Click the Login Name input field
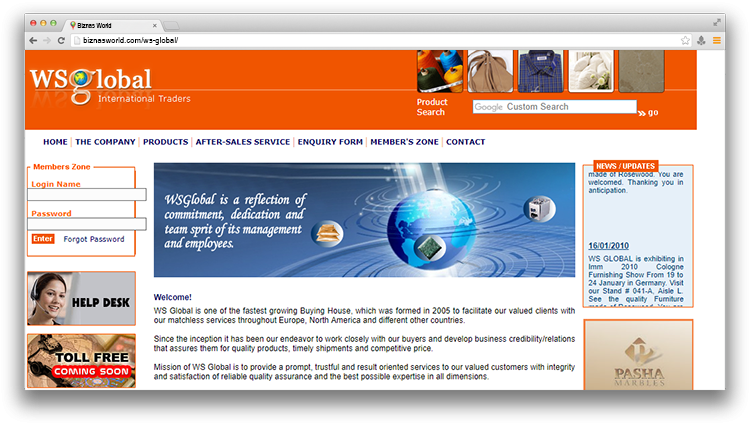750x425 pixels. 88,195
